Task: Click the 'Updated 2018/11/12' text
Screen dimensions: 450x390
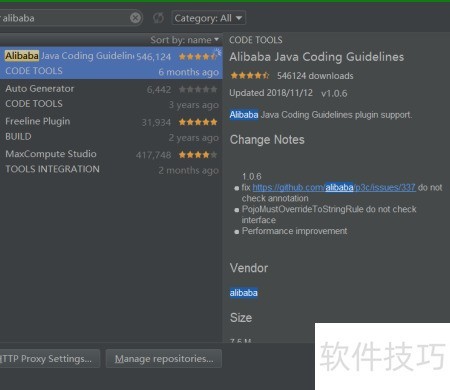Action: [271, 93]
